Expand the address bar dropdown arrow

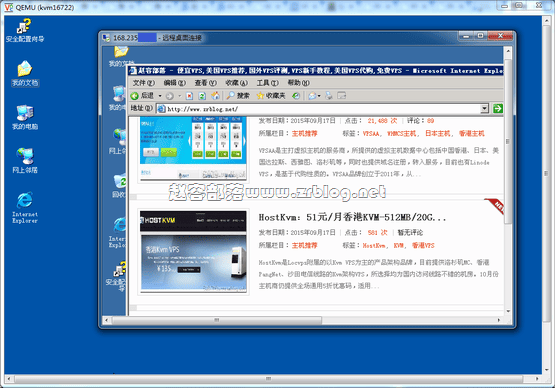click(485, 108)
